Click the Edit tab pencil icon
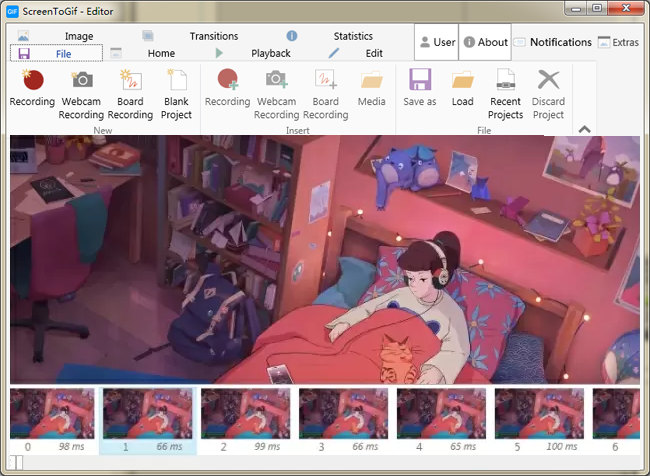This screenshot has width=650, height=476. coord(334,53)
